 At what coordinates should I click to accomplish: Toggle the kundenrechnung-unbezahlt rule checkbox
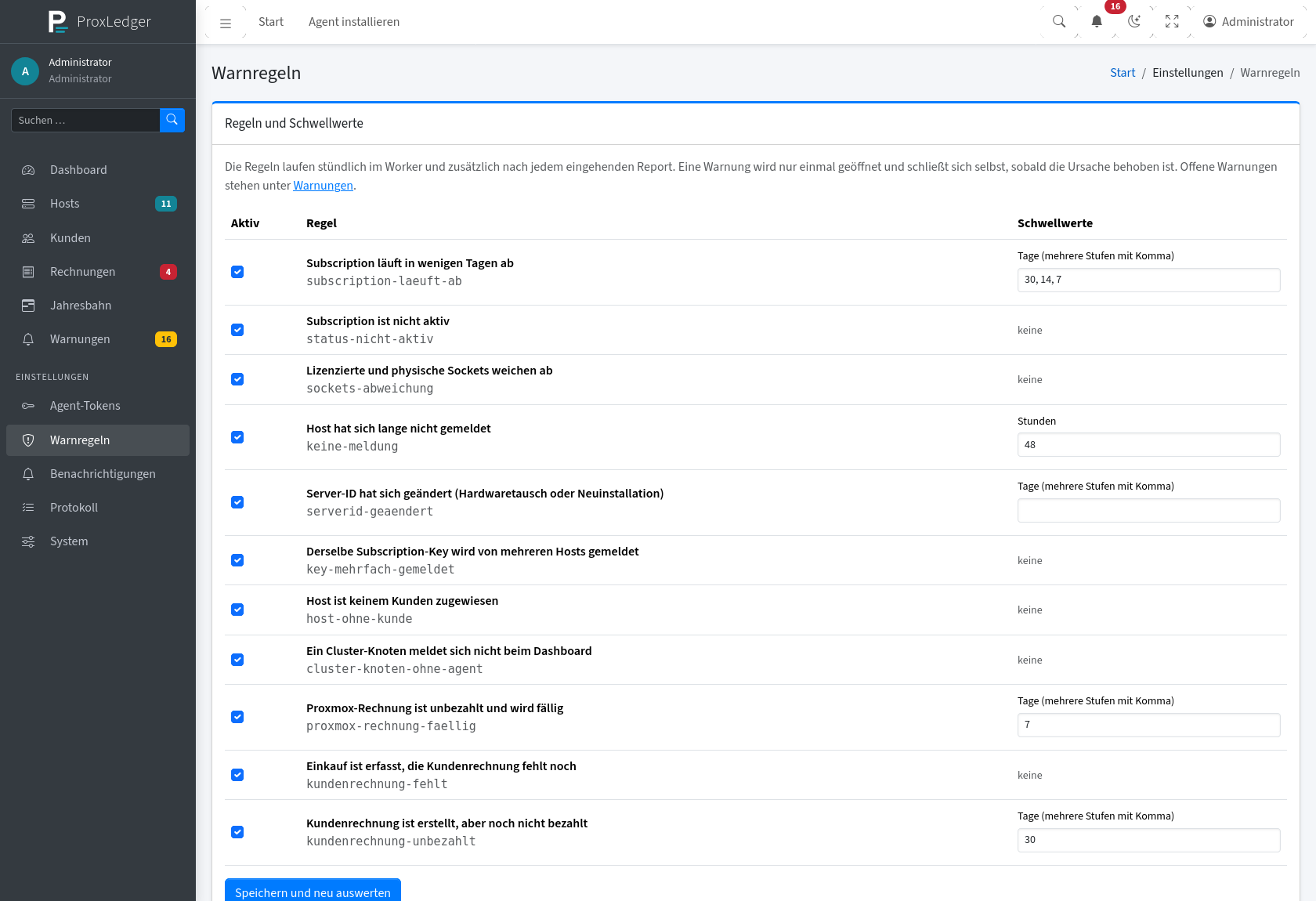tap(237, 832)
